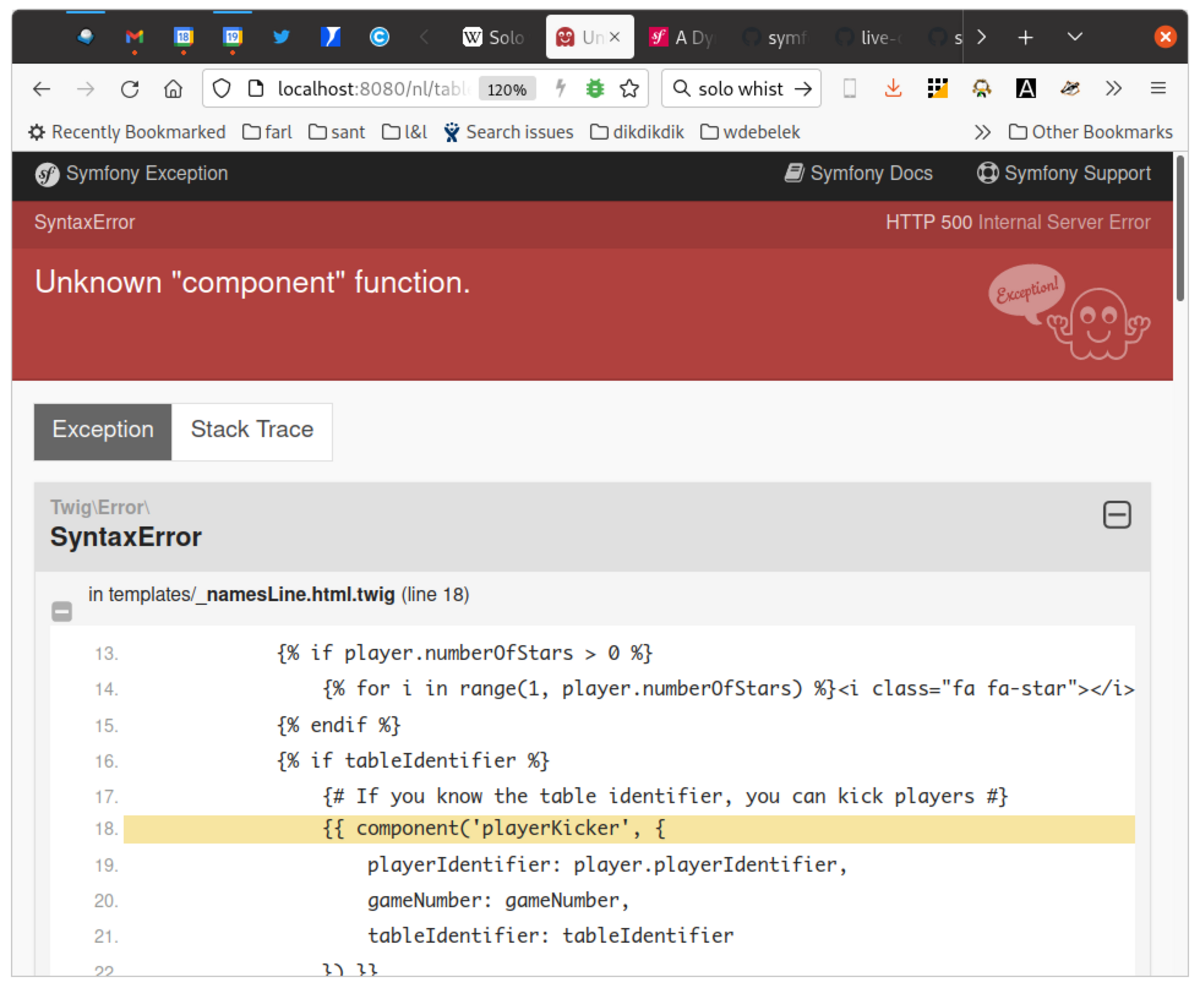Bookmark this page with star
Screen dimensions: 1200x988
[x=629, y=89]
